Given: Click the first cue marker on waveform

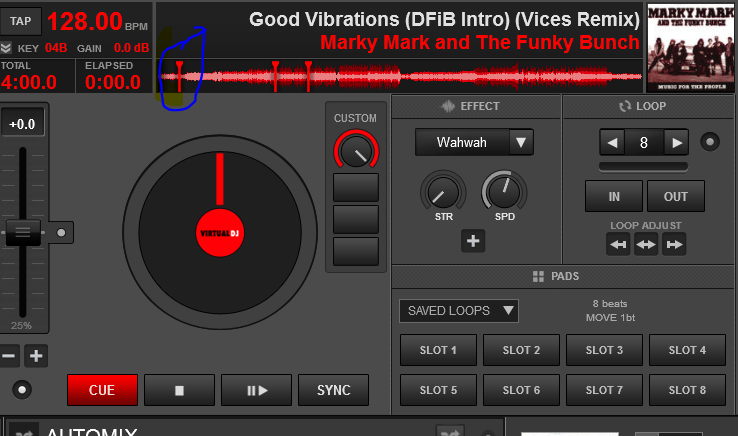Looking at the screenshot, I should click(179, 76).
